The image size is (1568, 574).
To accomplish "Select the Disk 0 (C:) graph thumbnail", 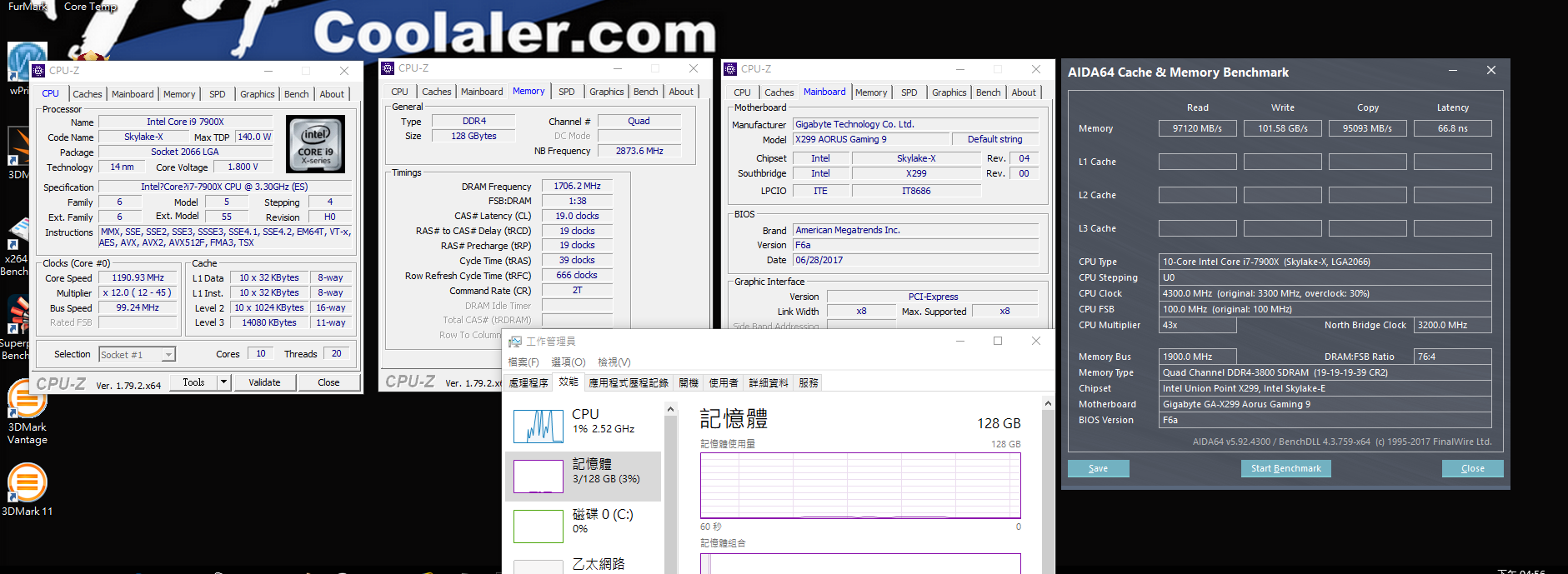I will (x=538, y=526).
